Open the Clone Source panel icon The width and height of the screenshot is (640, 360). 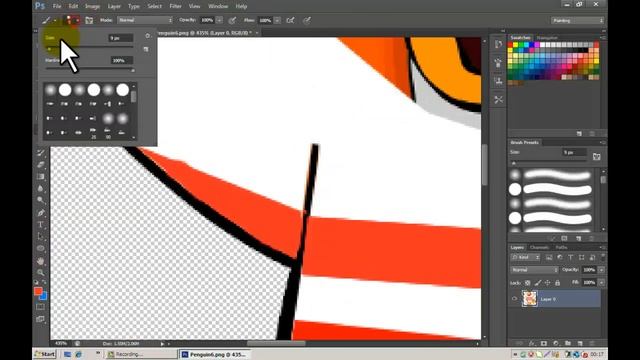(498, 81)
